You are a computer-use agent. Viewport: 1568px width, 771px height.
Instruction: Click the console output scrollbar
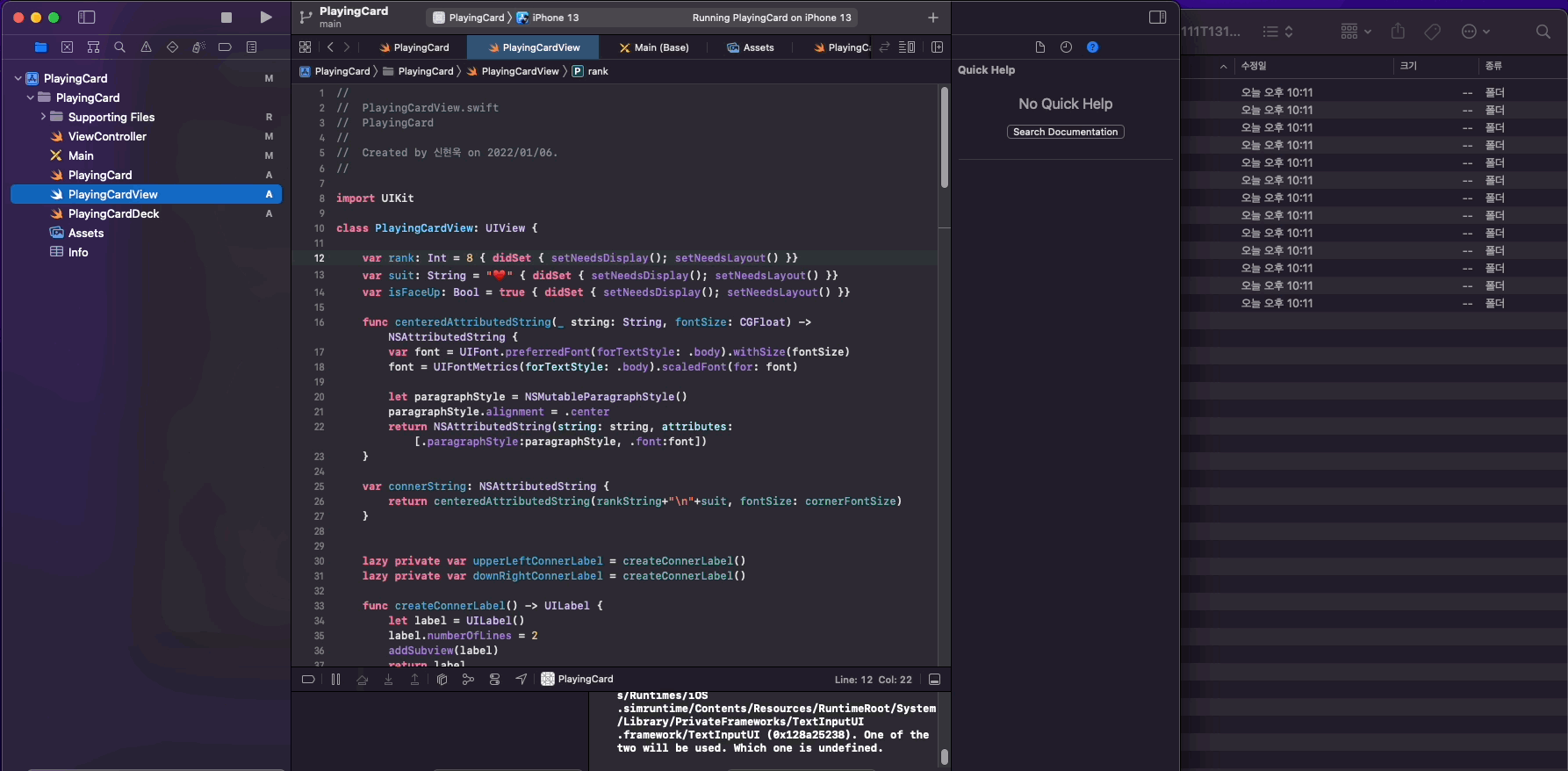point(945,757)
